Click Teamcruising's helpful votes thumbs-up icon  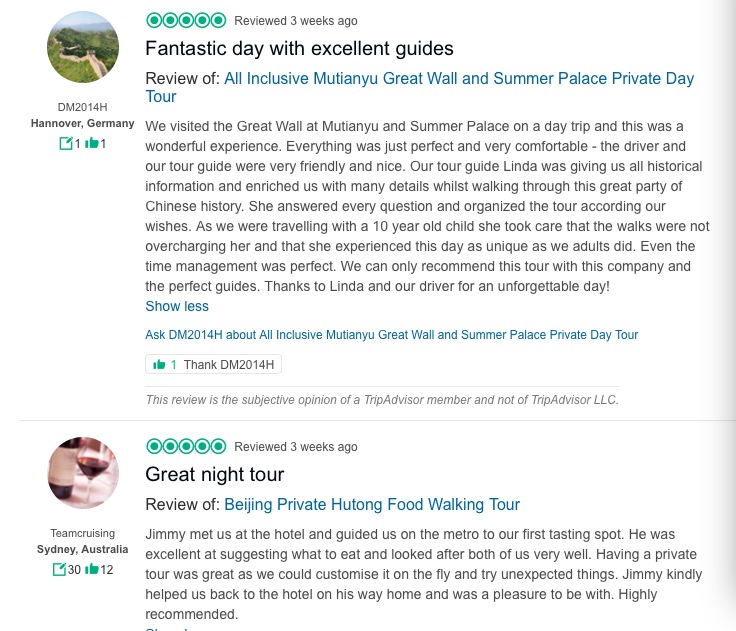tap(92, 570)
